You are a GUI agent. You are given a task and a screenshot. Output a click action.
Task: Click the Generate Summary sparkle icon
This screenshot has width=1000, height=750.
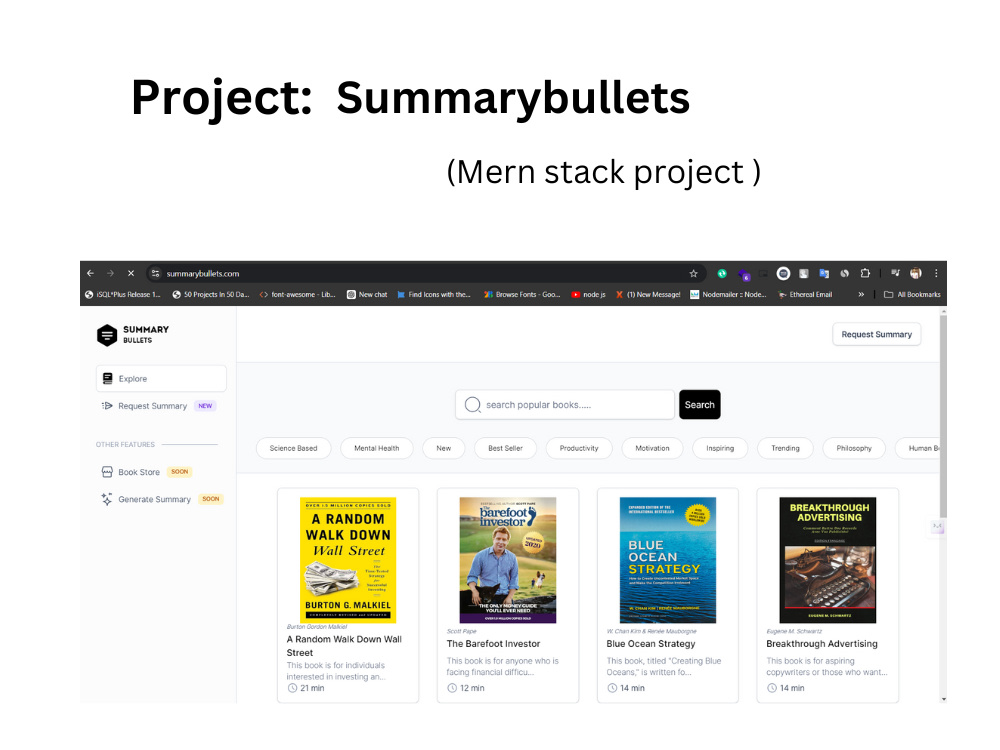(107, 499)
